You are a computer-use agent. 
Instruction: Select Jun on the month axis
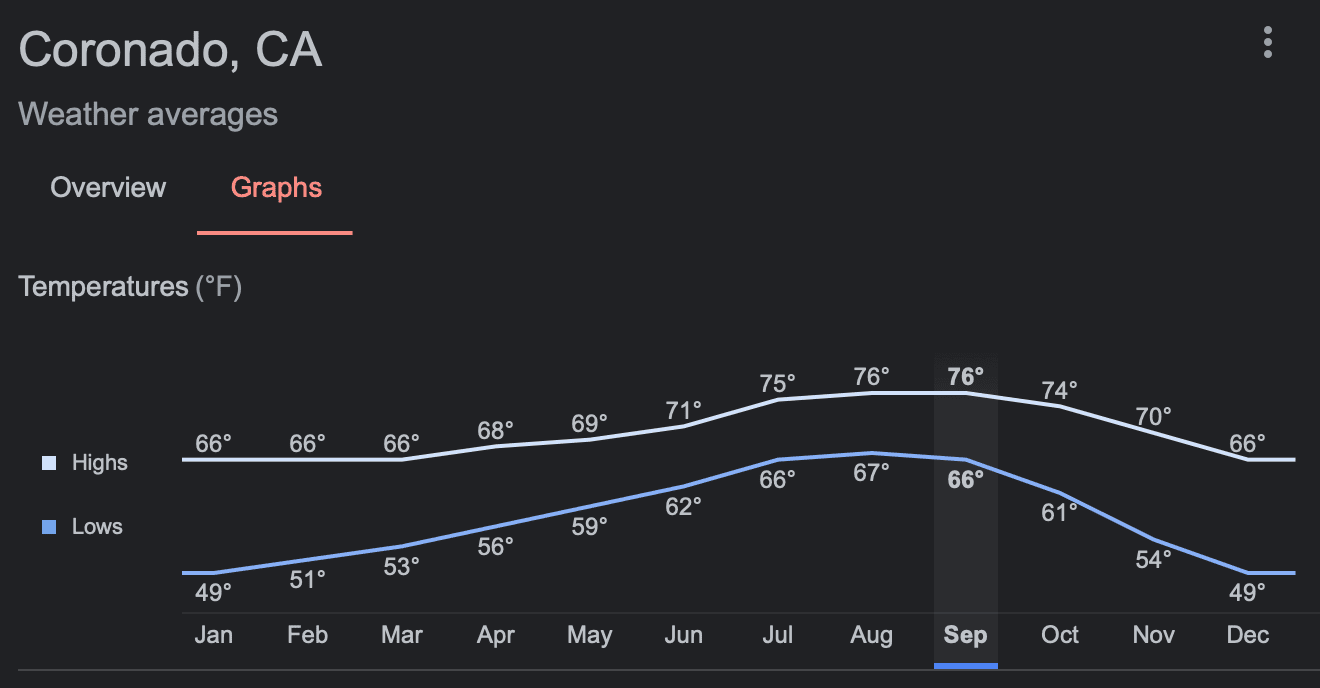(x=683, y=635)
